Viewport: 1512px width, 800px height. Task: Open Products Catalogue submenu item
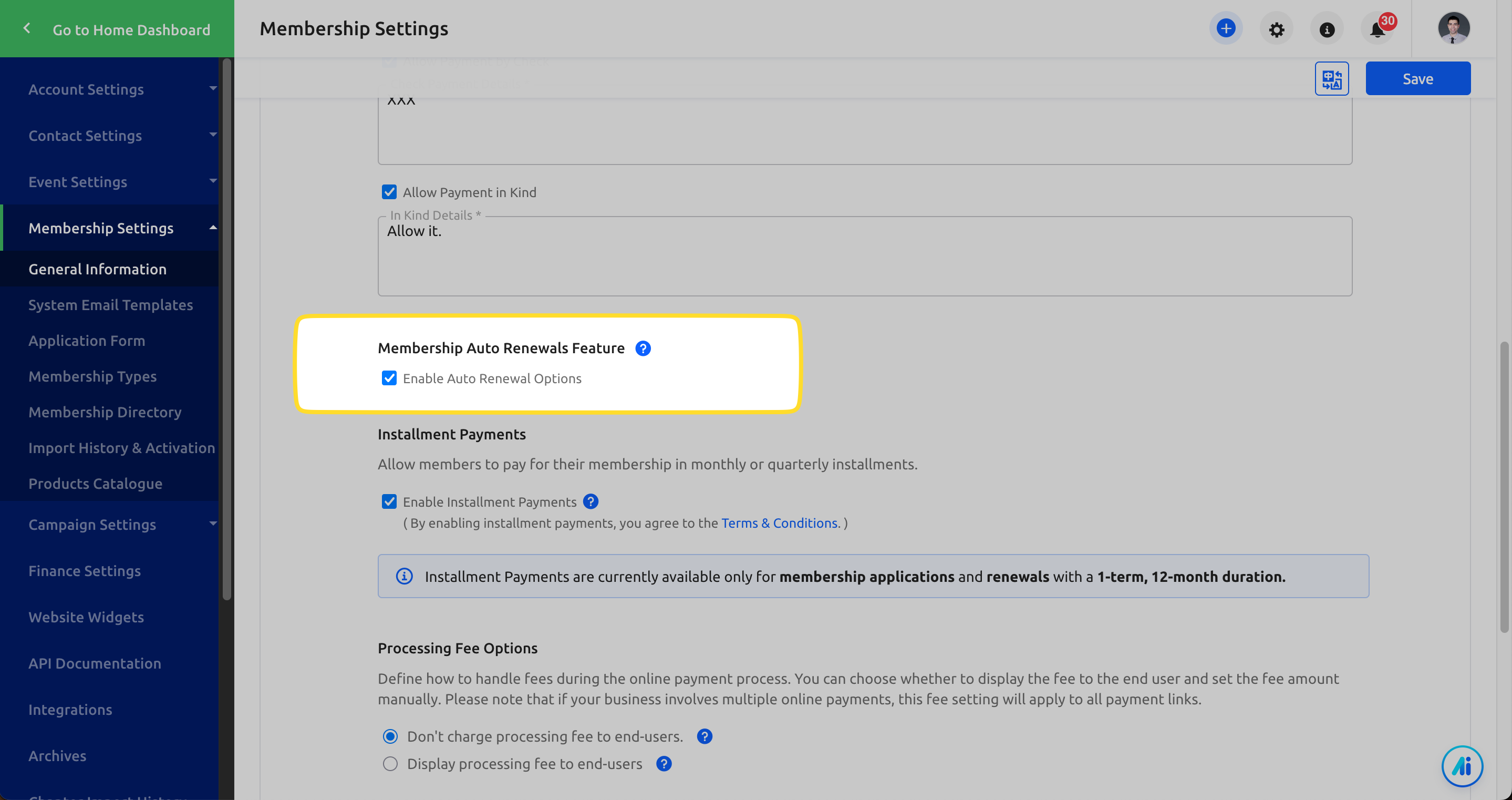109,484
